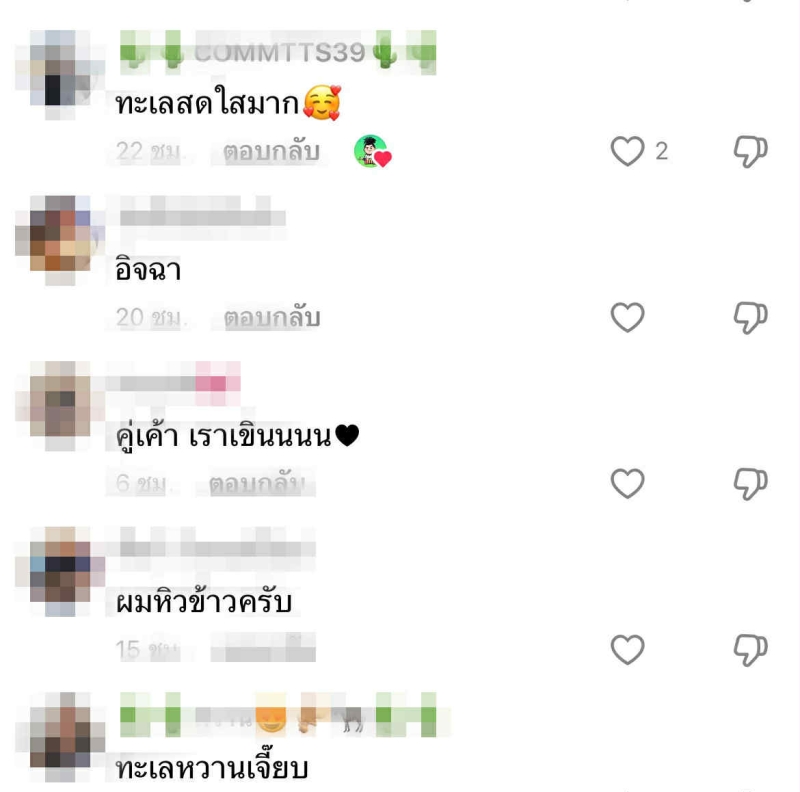The image size is (800, 792).
Task: Dislike the comment ผมหิวข้าวครับ
Action: [x=751, y=650]
